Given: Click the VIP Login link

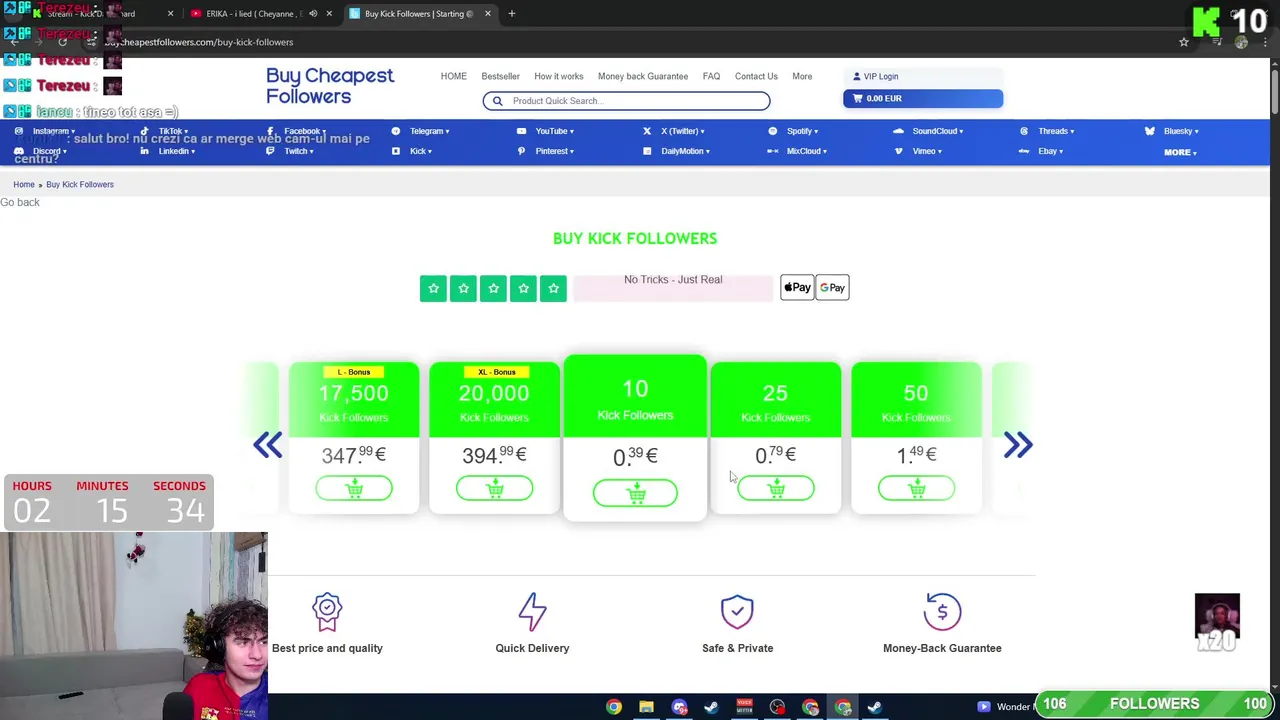Looking at the screenshot, I should click(880, 76).
